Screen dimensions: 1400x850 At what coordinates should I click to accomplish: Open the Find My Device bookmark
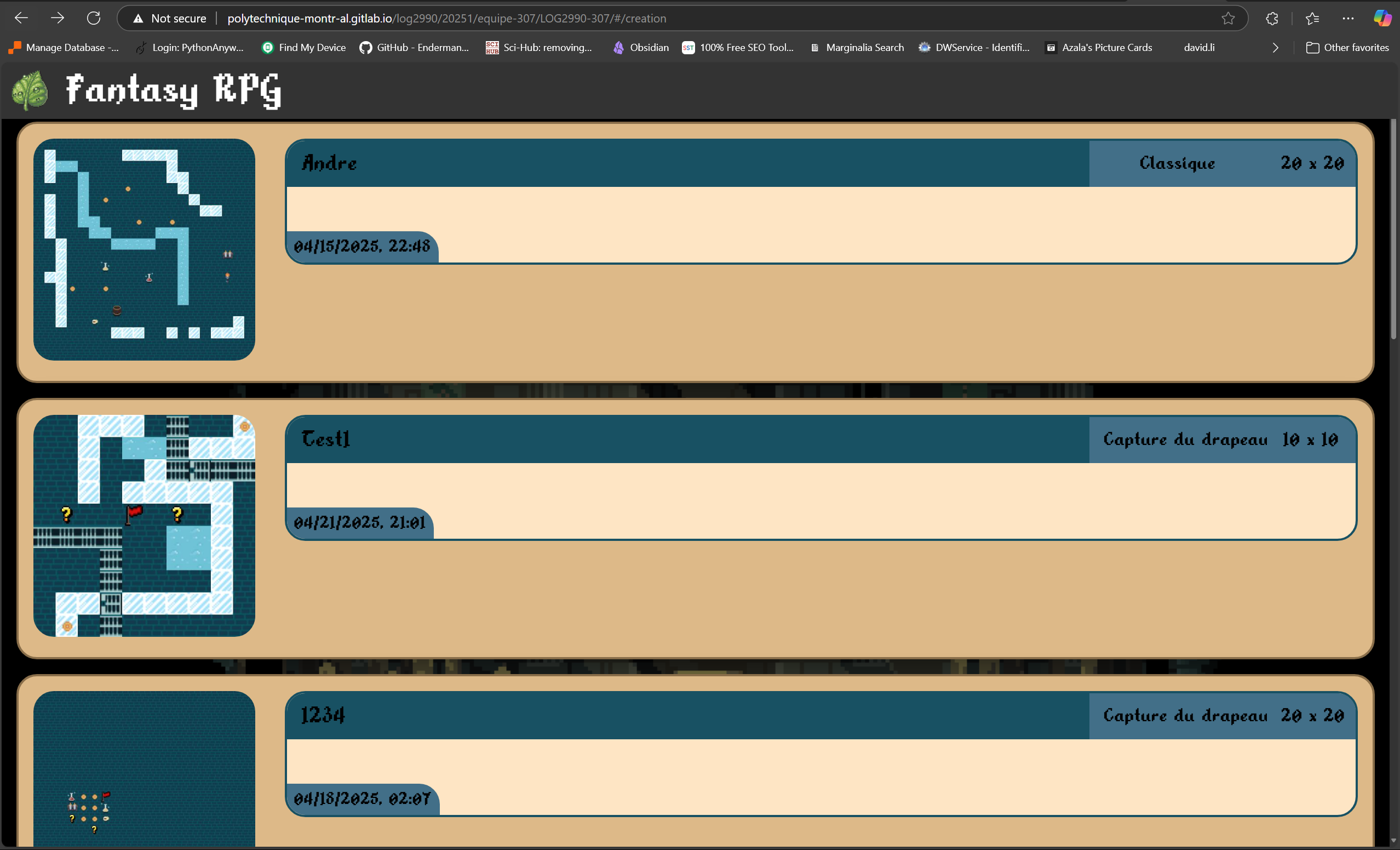pyautogui.click(x=303, y=48)
